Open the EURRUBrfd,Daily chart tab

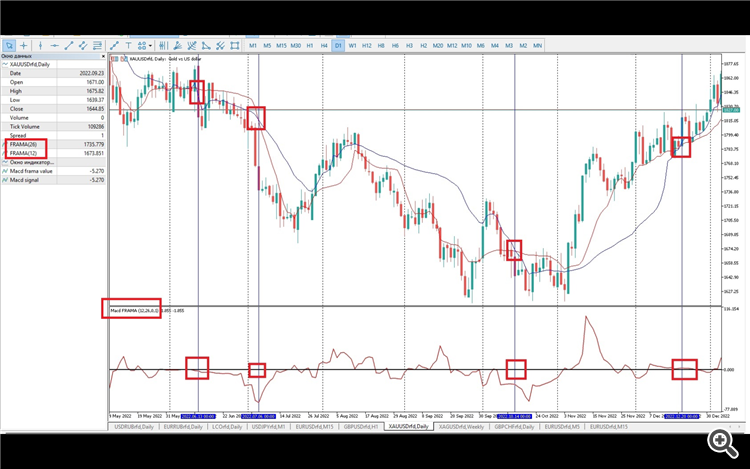point(183,426)
